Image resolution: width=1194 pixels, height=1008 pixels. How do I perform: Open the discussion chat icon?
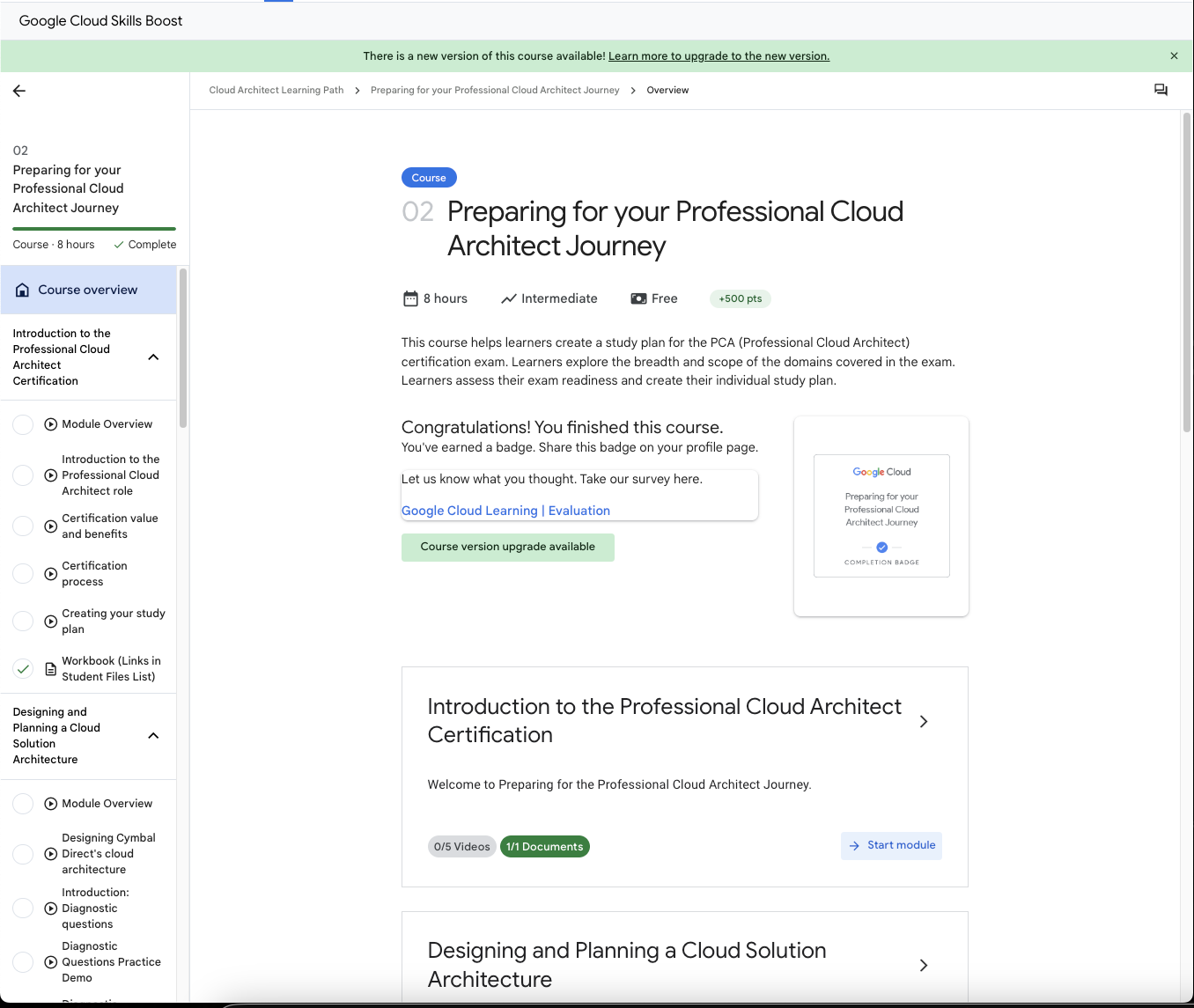click(1161, 90)
